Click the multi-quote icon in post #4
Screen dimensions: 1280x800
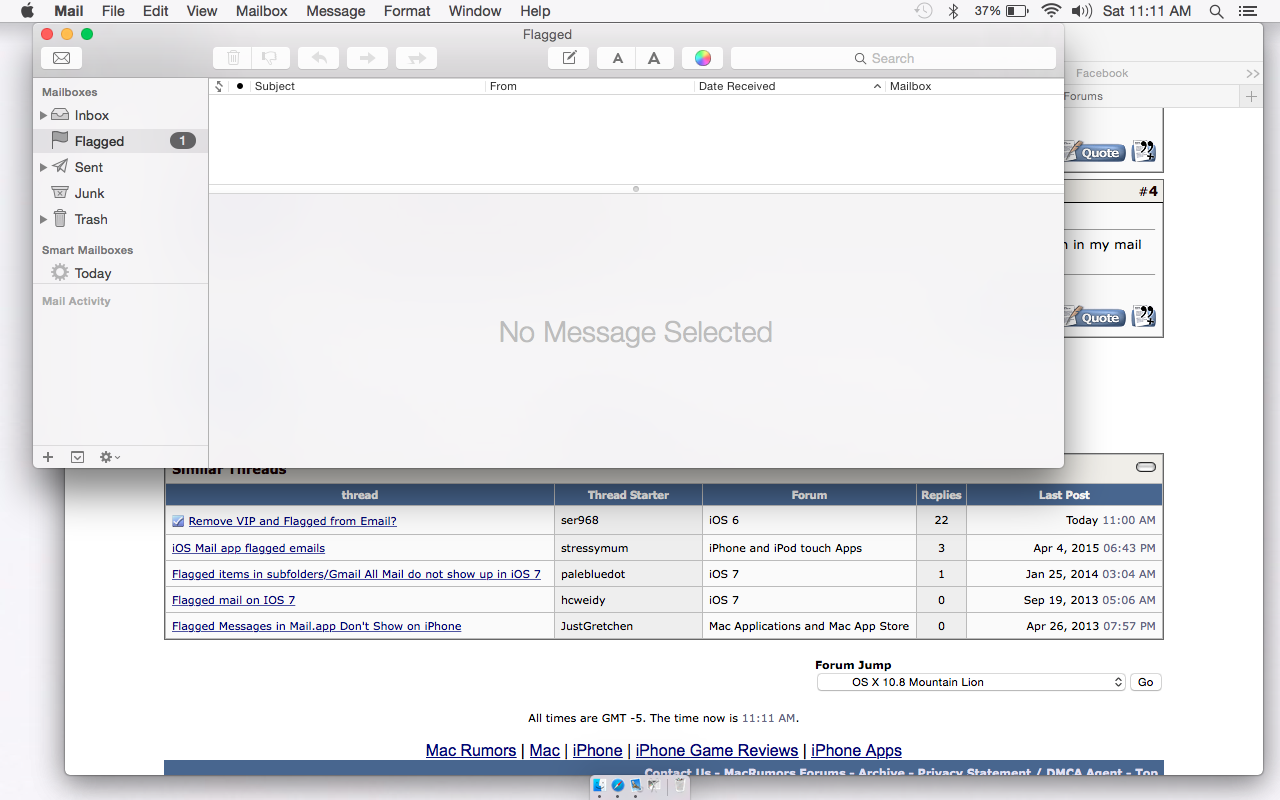click(x=1144, y=316)
